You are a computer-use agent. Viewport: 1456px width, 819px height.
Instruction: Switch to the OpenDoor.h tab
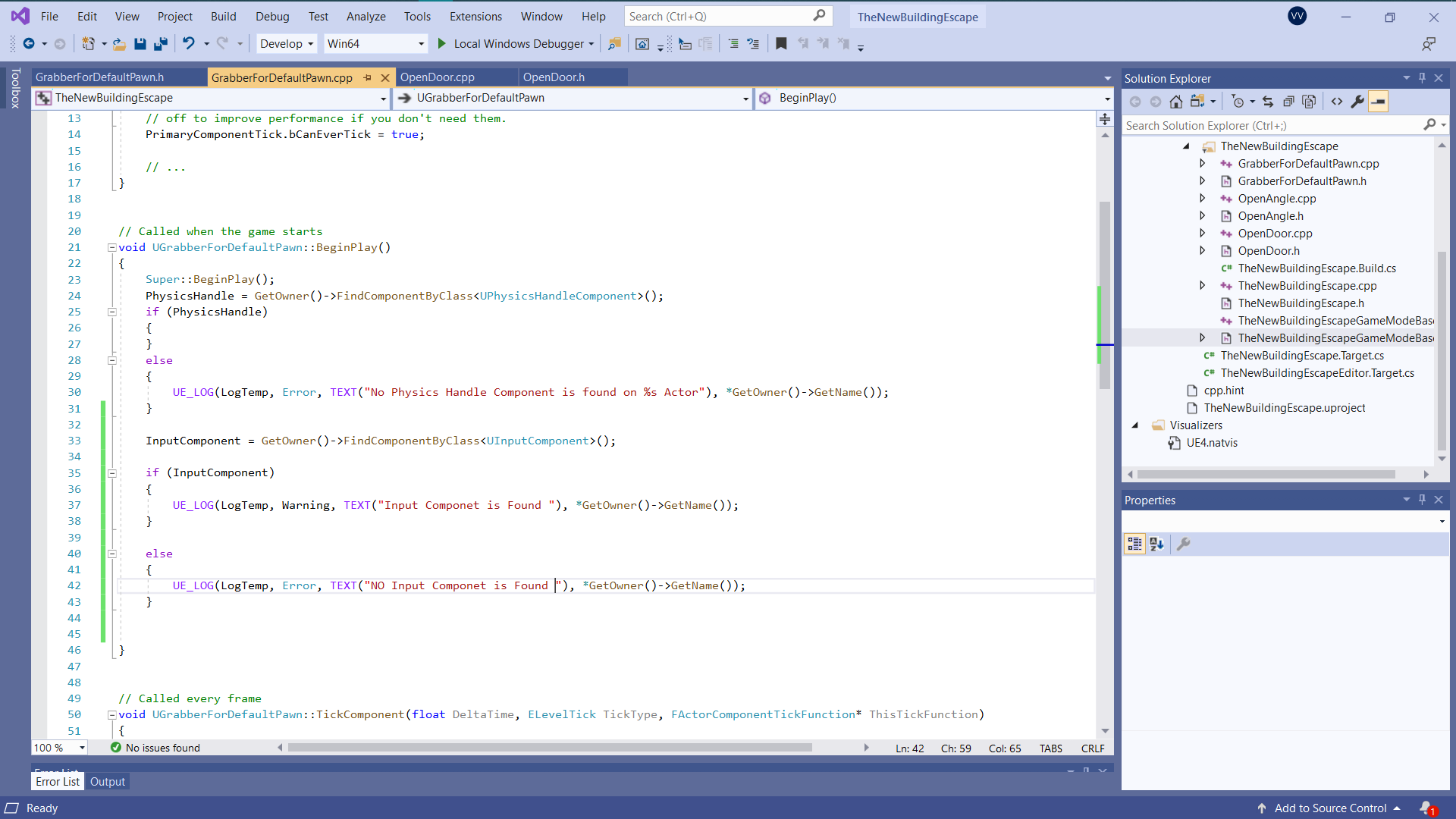click(554, 77)
